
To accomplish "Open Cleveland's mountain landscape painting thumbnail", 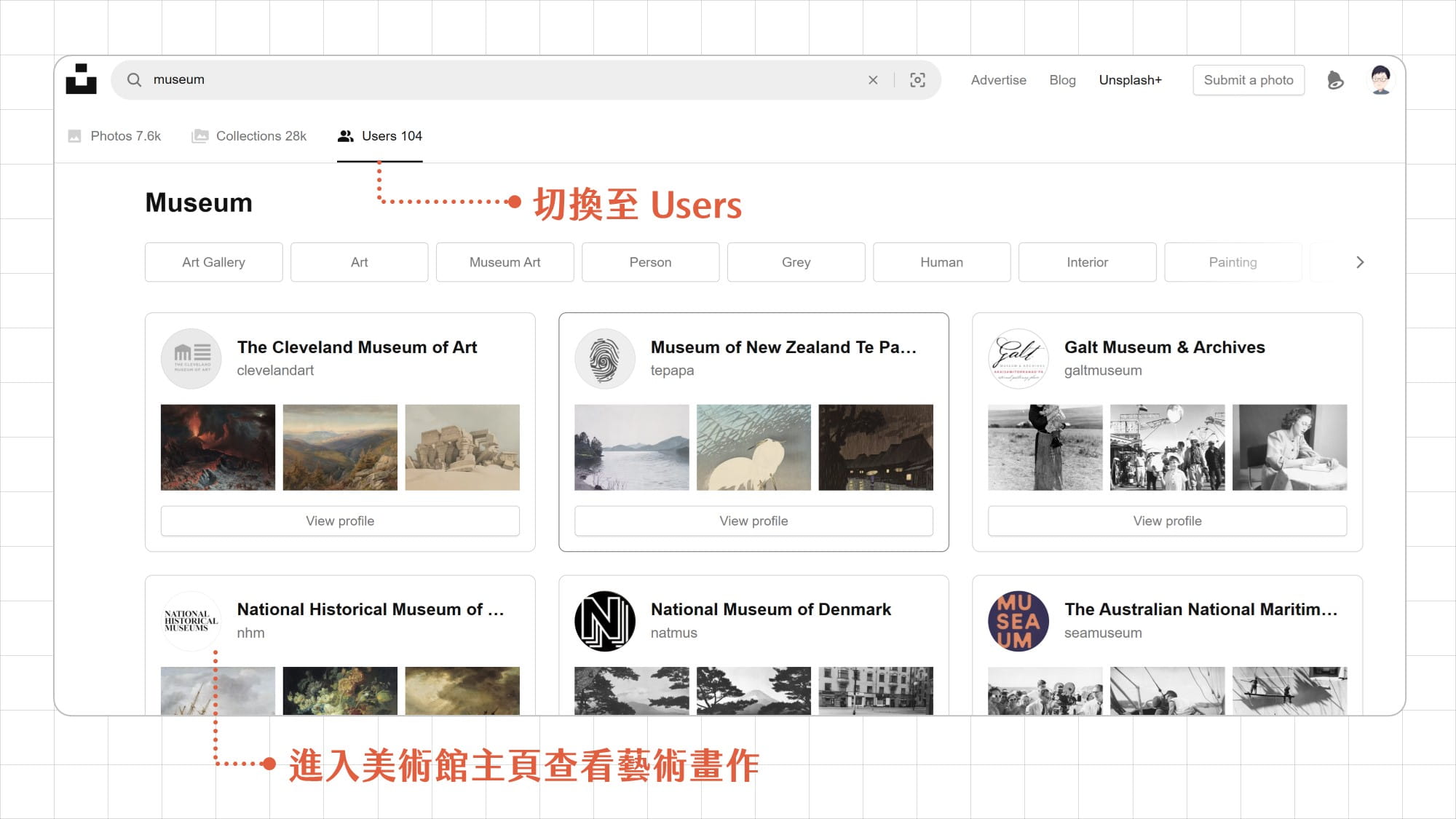I will [340, 447].
